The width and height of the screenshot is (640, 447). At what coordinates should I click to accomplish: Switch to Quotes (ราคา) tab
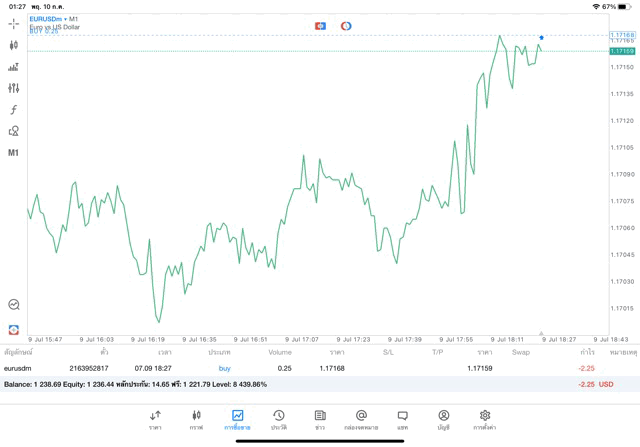click(x=155, y=419)
